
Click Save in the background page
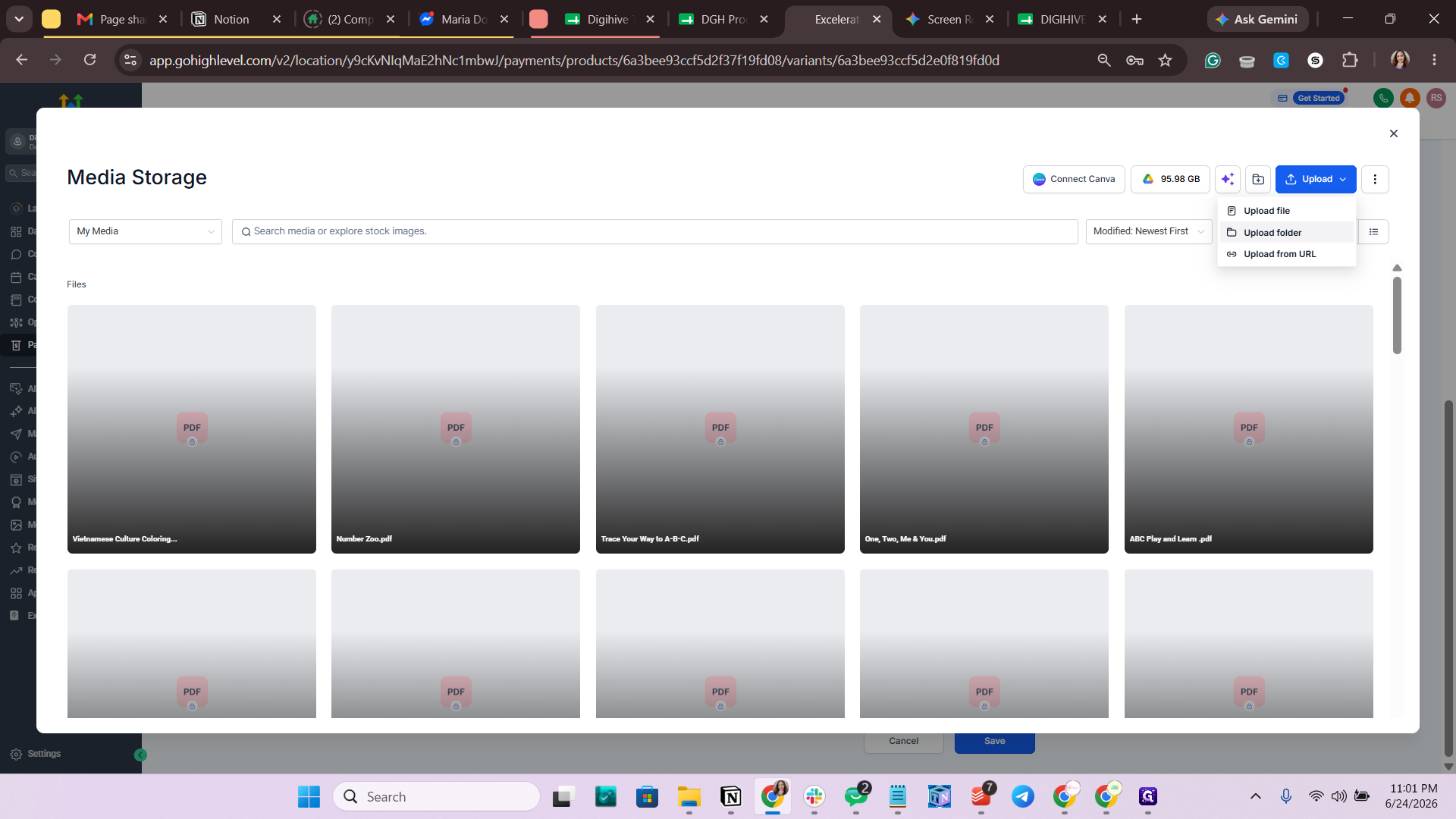tap(994, 742)
